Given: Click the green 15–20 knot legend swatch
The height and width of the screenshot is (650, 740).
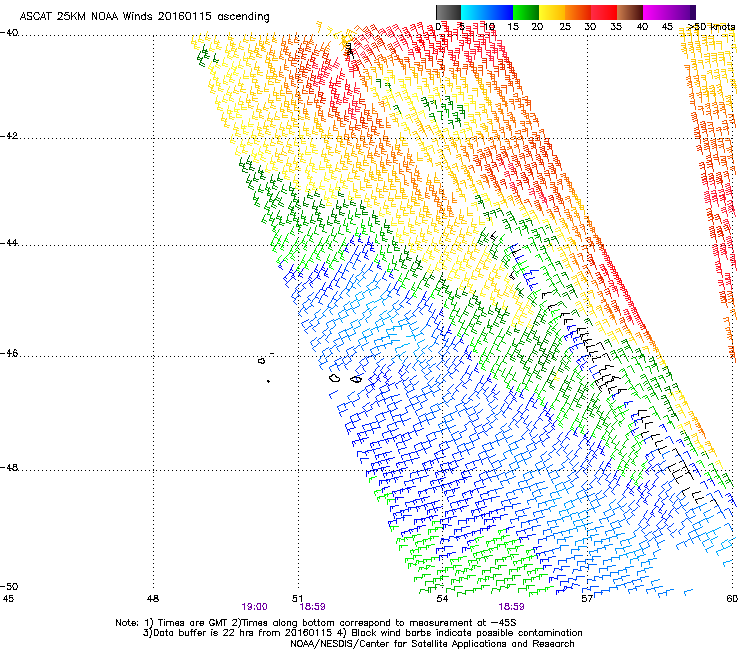Looking at the screenshot, I should (526, 12).
